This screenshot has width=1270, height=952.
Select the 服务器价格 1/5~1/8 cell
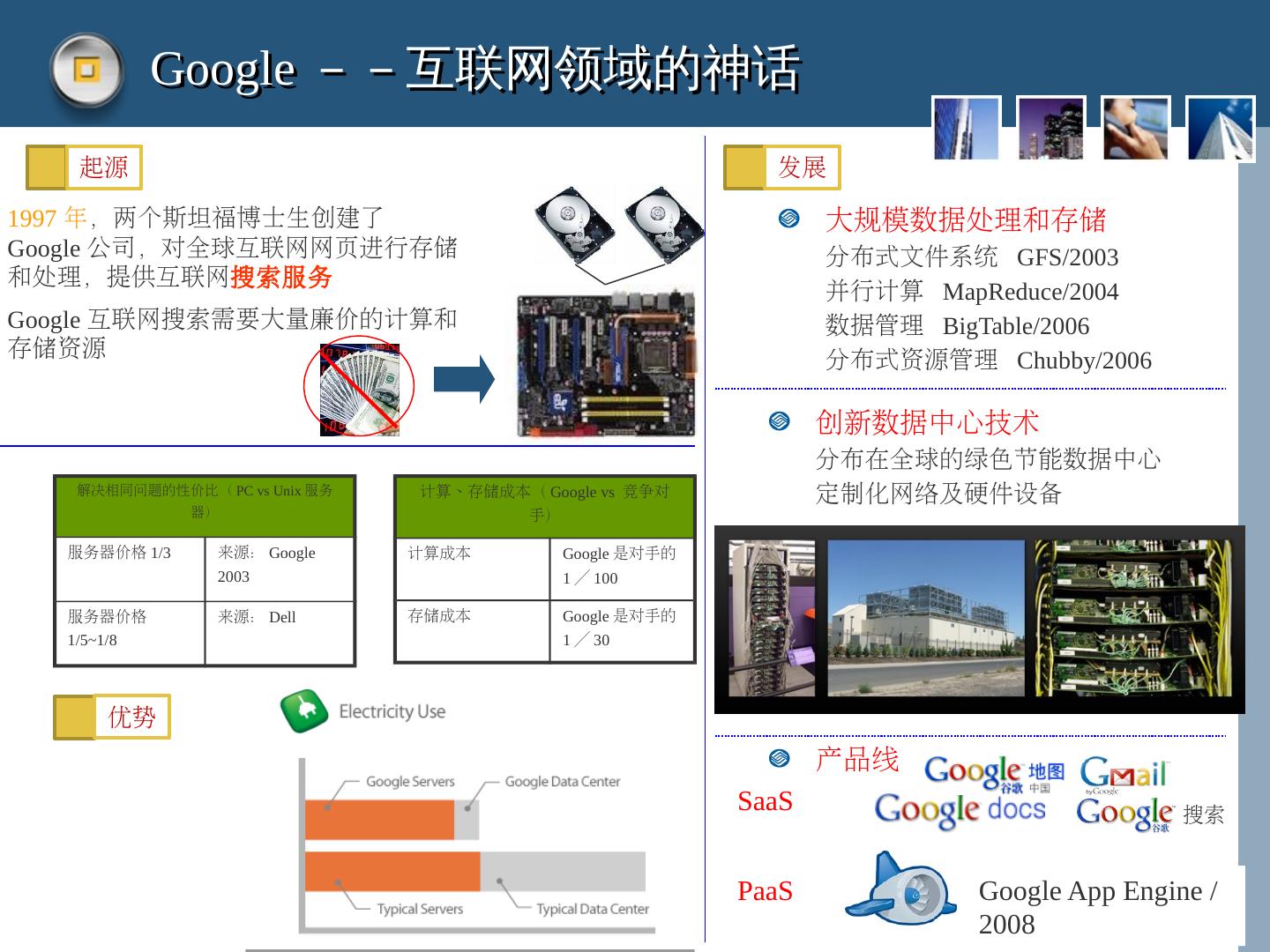tap(131, 633)
